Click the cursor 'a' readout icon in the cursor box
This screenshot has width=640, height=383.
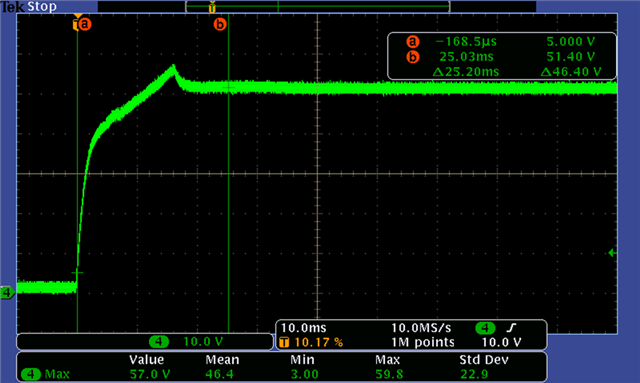tap(413, 42)
